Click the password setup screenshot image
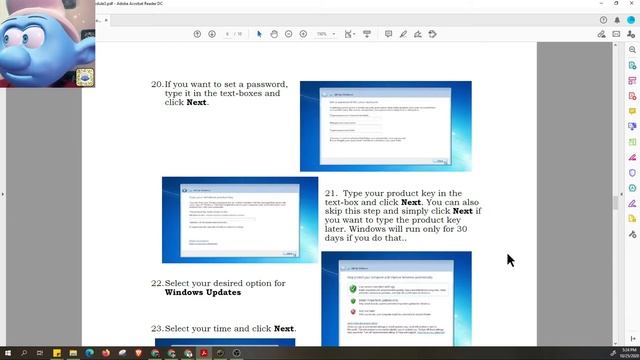The height and width of the screenshot is (360, 640). tap(386, 126)
